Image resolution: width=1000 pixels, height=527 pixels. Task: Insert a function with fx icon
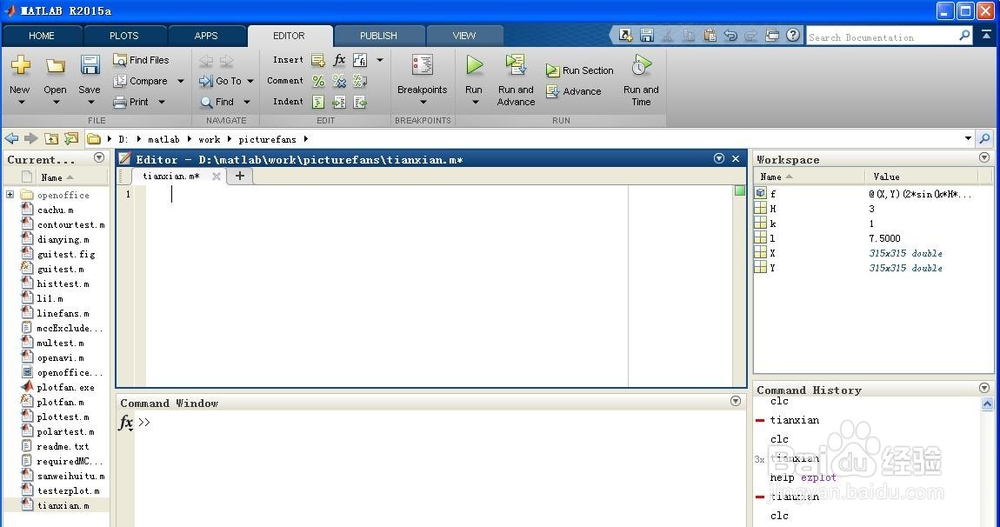(x=339, y=60)
